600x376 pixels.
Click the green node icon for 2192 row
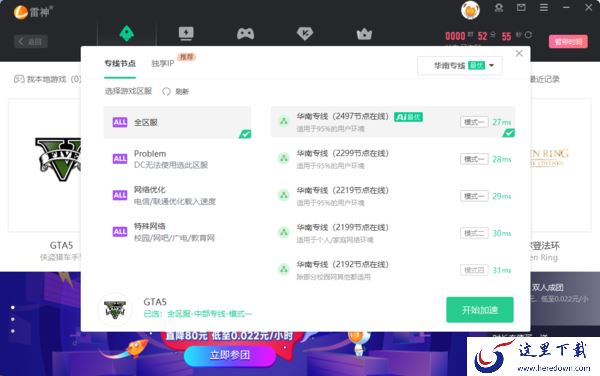(284, 270)
